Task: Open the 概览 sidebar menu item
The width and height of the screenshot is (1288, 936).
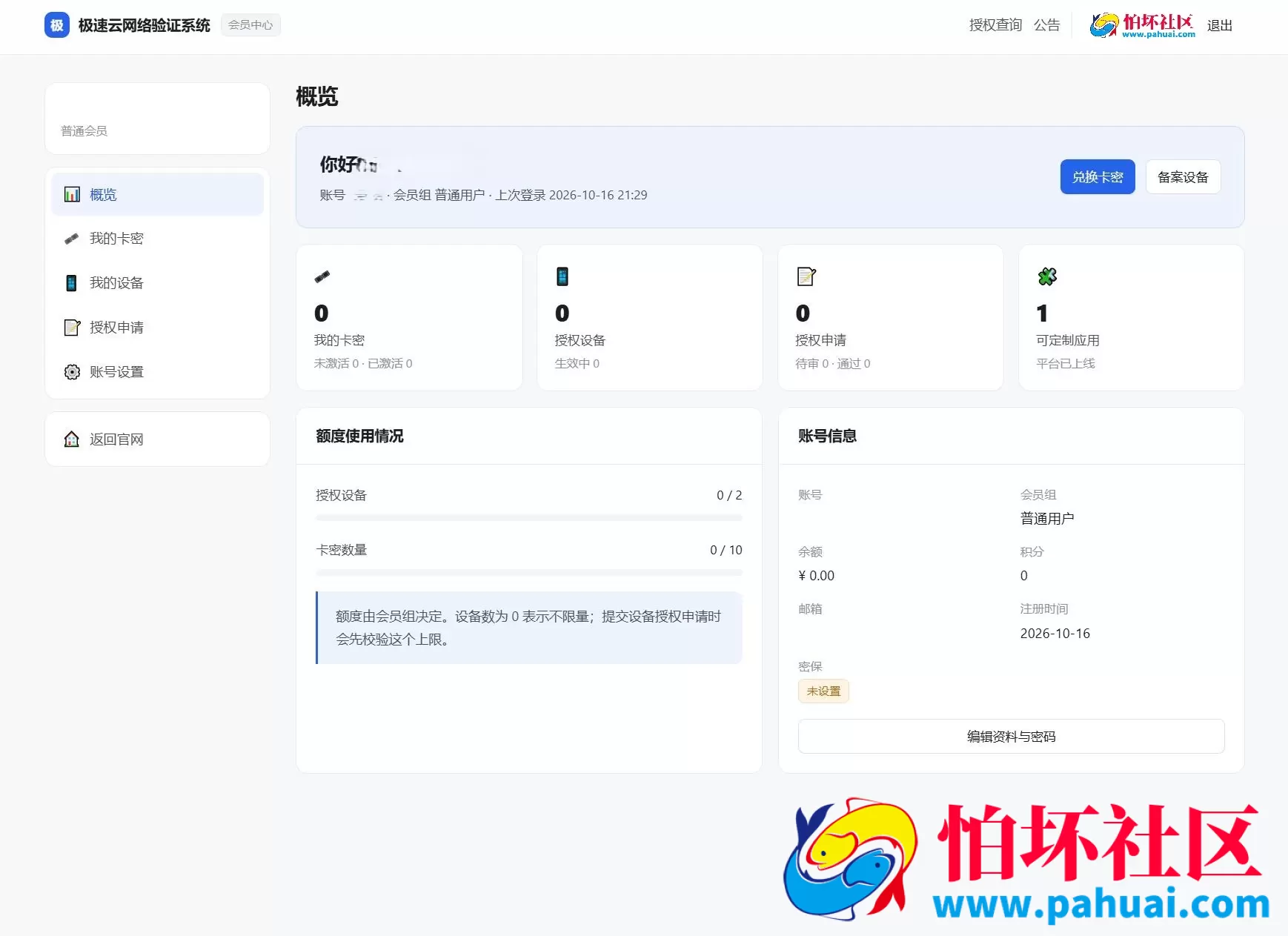Action: pyautogui.click(x=158, y=194)
